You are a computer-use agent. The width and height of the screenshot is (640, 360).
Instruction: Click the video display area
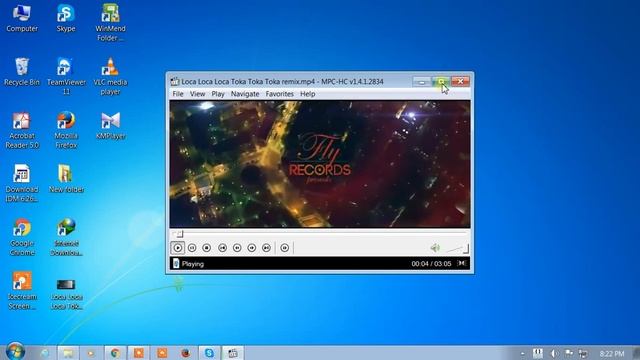pyautogui.click(x=320, y=164)
